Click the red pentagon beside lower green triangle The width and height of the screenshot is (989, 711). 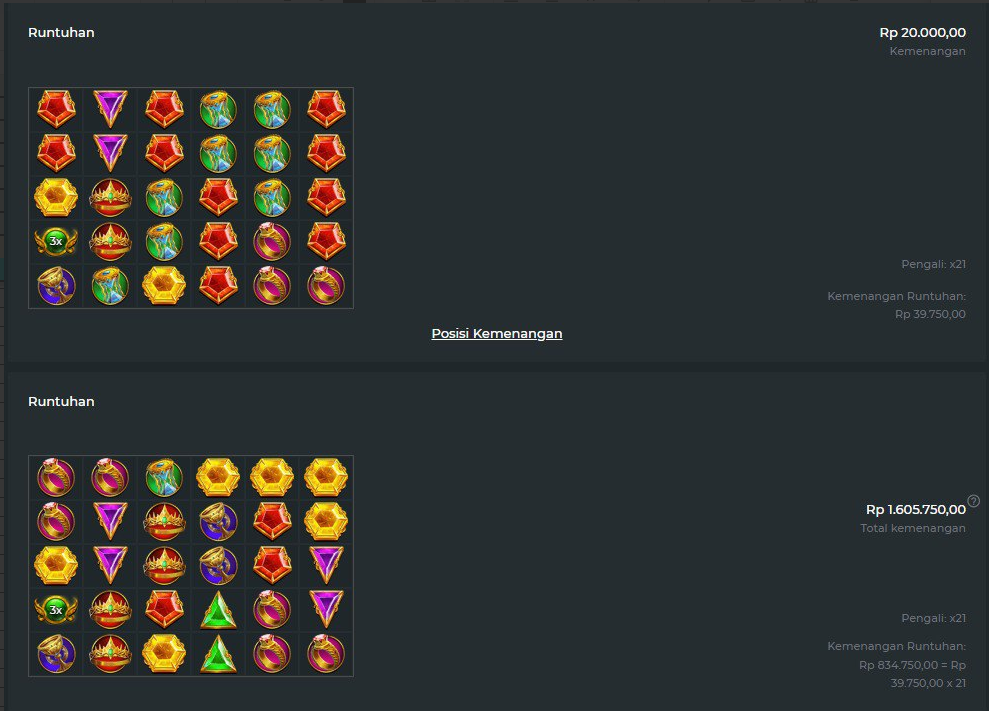pyautogui.click(x=164, y=609)
